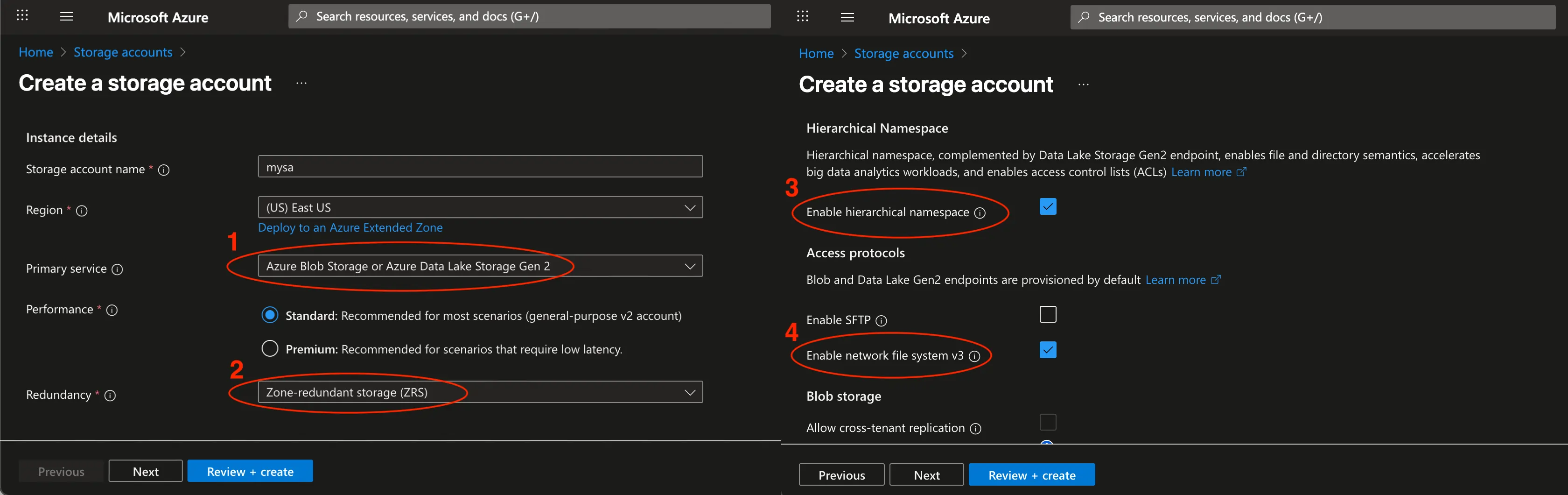Tick the Enable SFTP checkbox
This screenshot has height=495, width=1568.
click(1048, 314)
